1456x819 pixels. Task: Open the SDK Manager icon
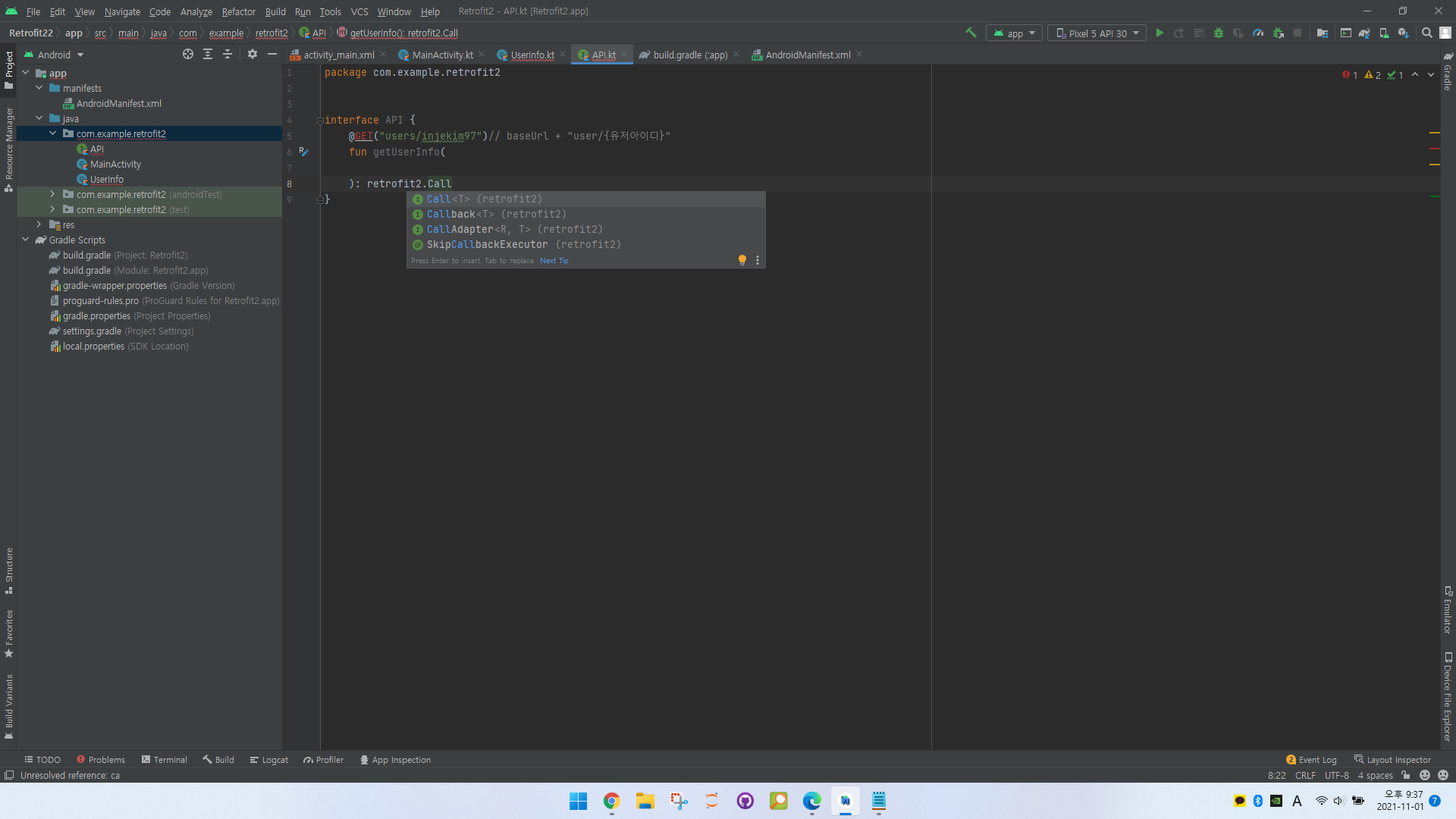[x=1404, y=33]
